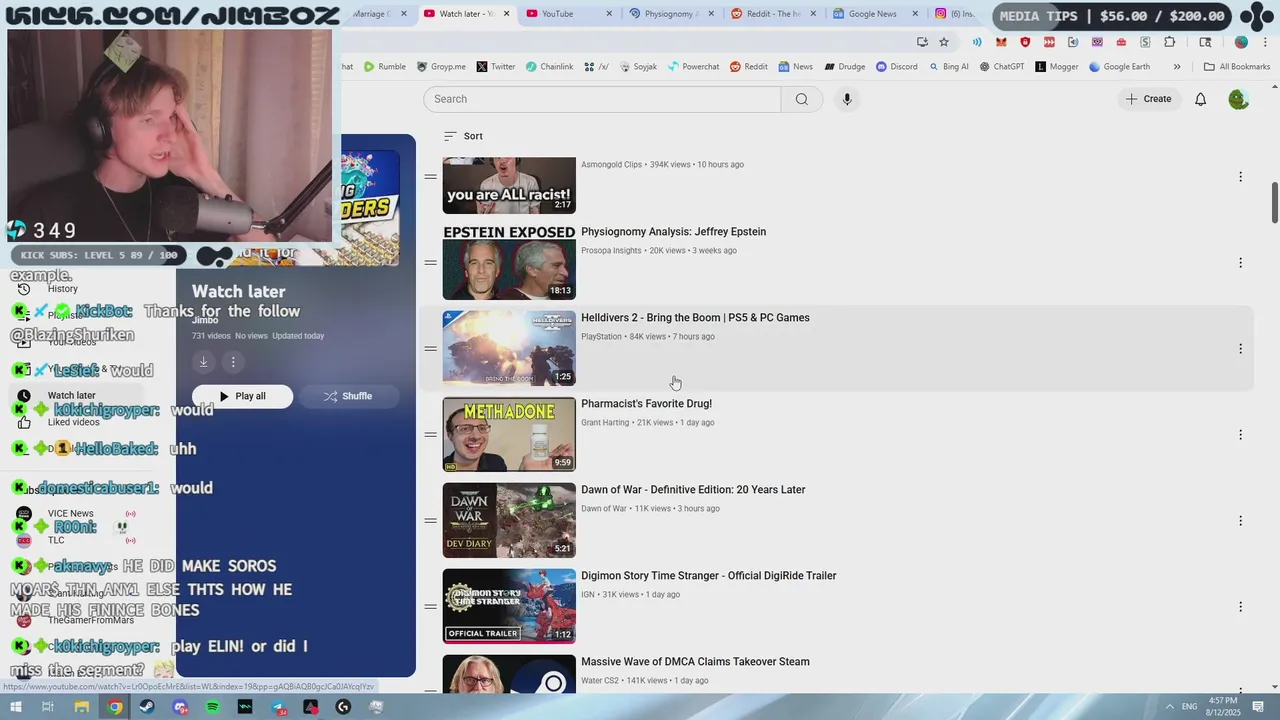Open 'Dawn of War - Definitive Edition' title

click(x=693, y=490)
